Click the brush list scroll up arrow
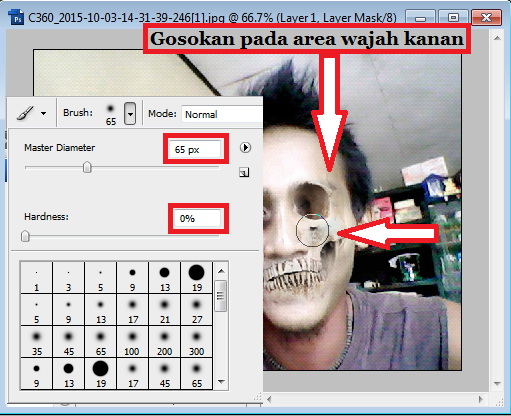511x416 pixels. (x=221, y=271)
